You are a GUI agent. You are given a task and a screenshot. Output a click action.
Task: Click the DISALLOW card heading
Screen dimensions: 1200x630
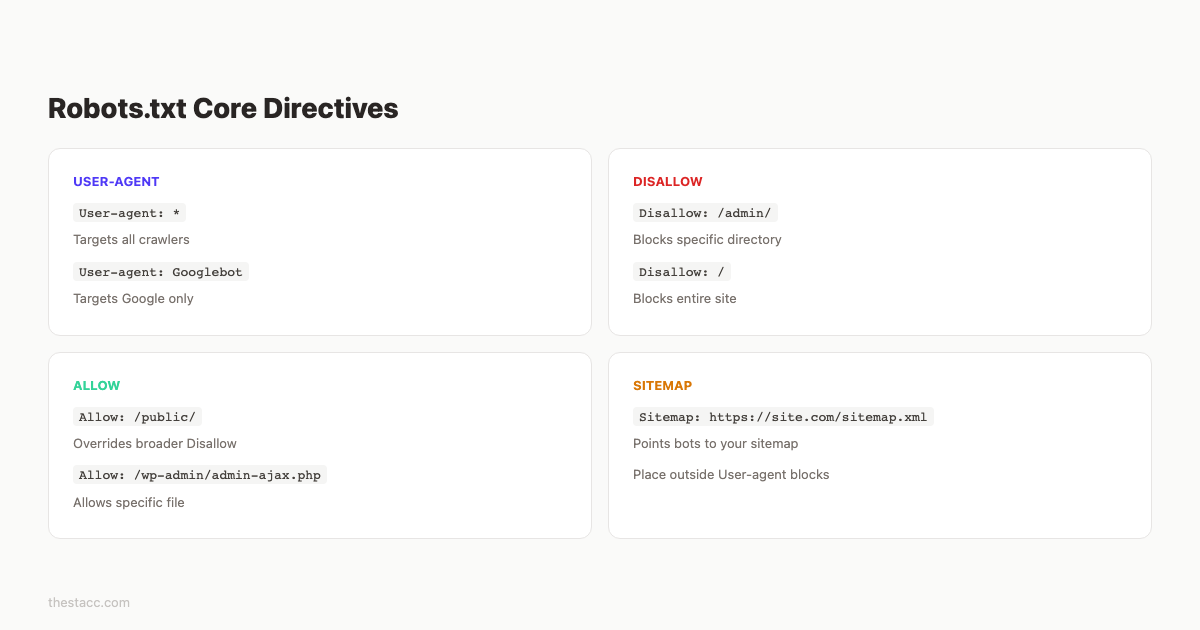(x=668, y=181)
